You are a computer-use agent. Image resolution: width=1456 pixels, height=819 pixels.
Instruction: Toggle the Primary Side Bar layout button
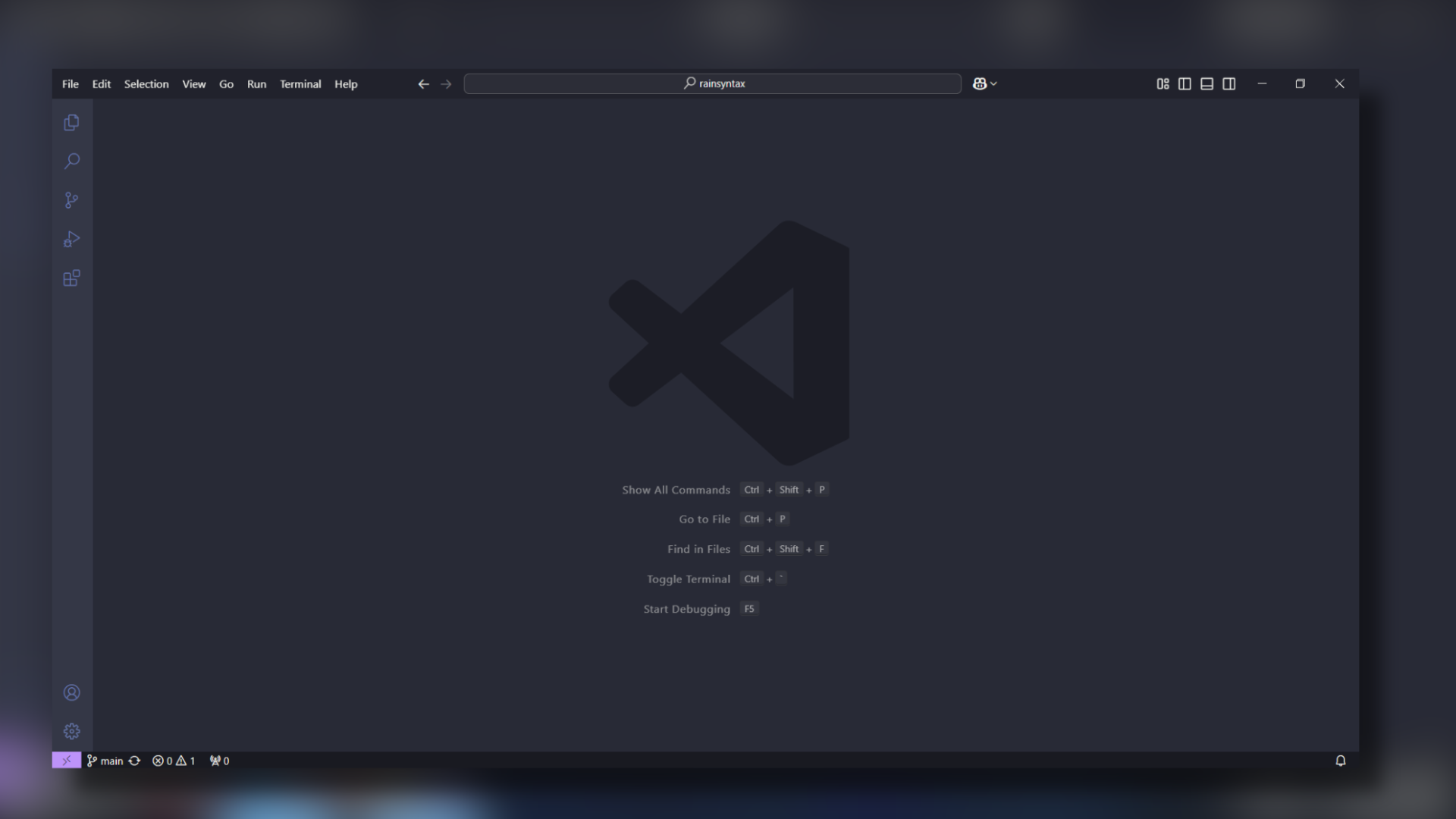[x=1185, y=83]
